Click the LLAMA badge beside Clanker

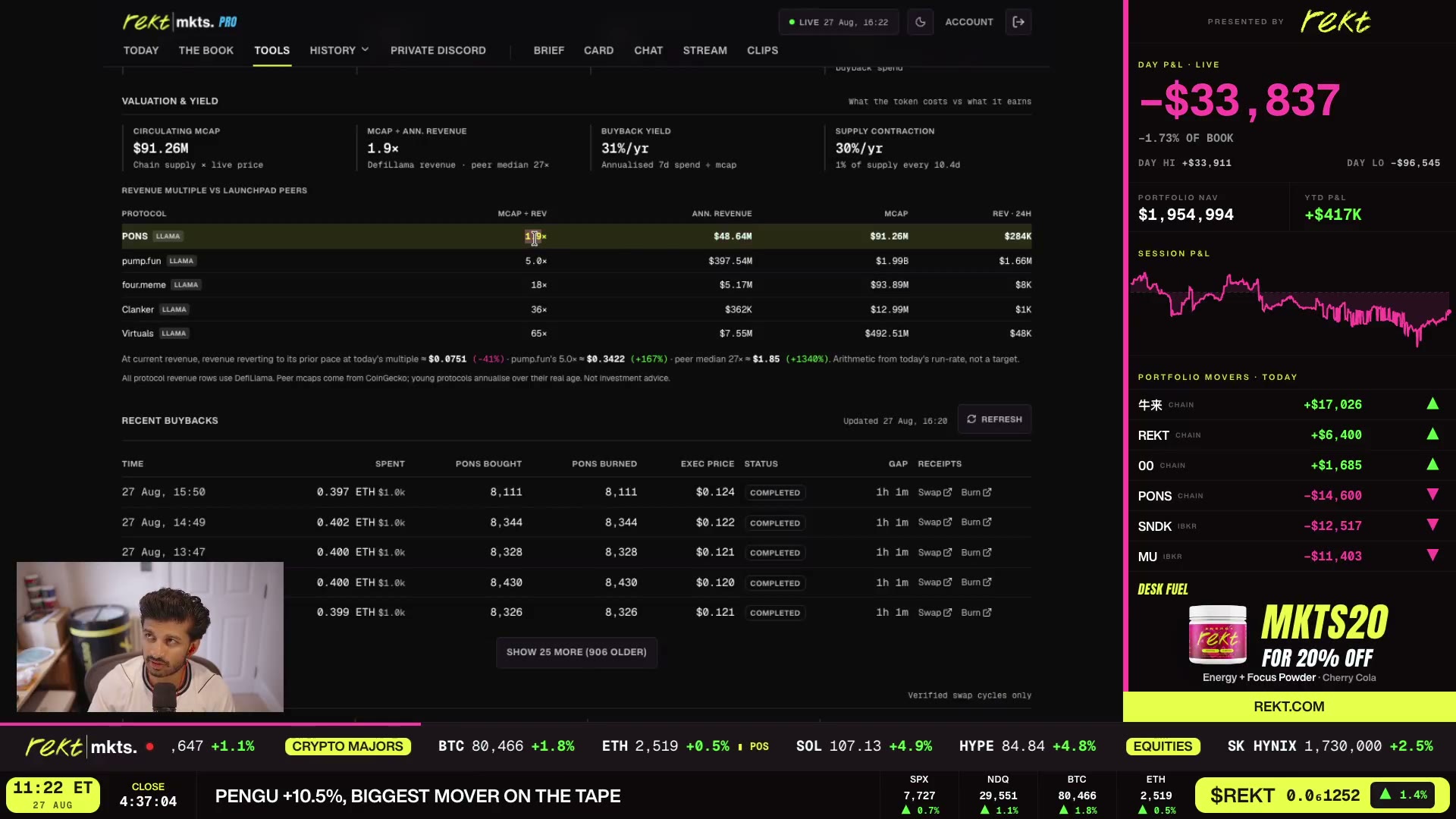click(x=174, y=309)
